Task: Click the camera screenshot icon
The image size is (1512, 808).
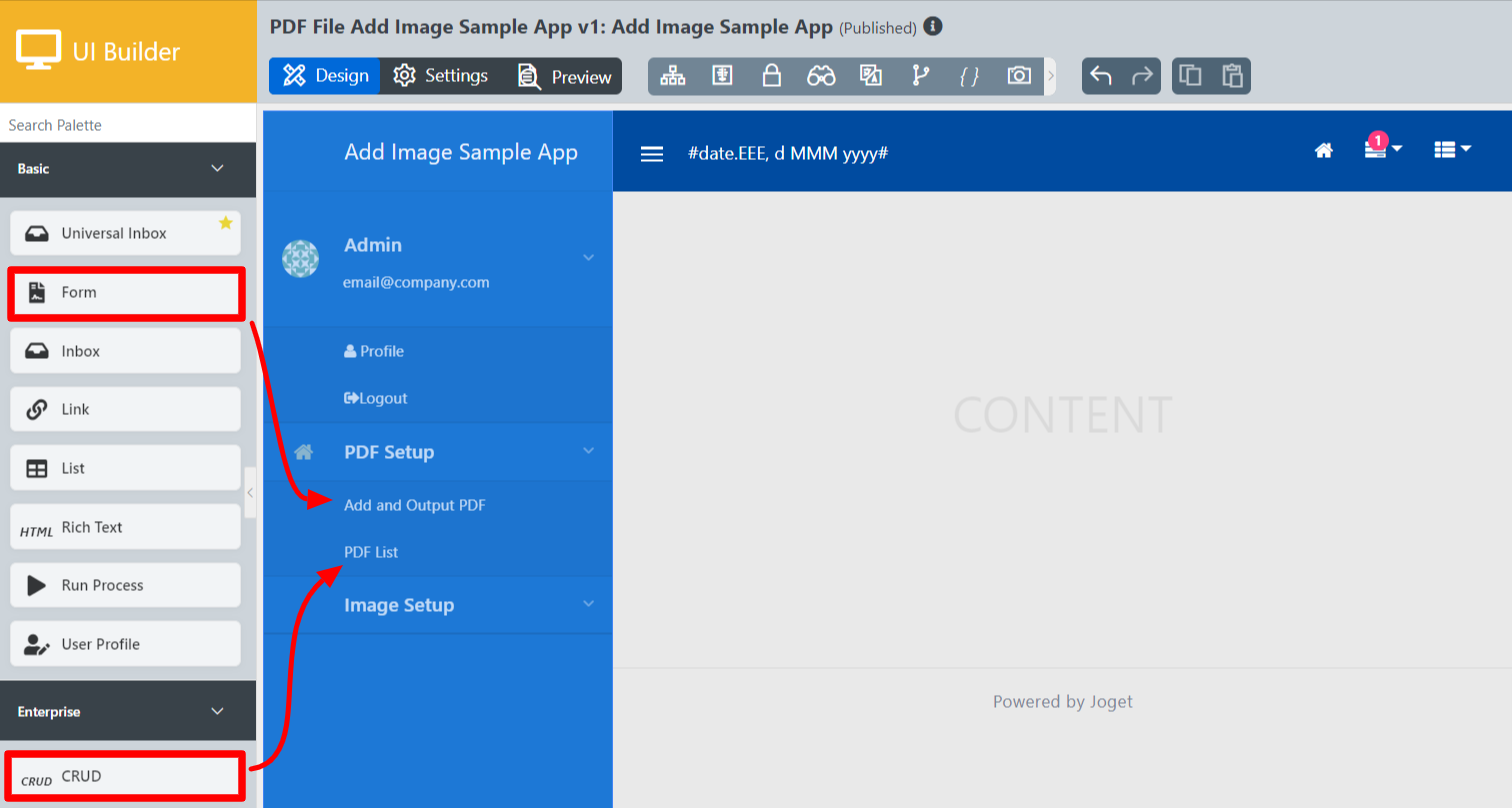Action: click(1019, 76)
